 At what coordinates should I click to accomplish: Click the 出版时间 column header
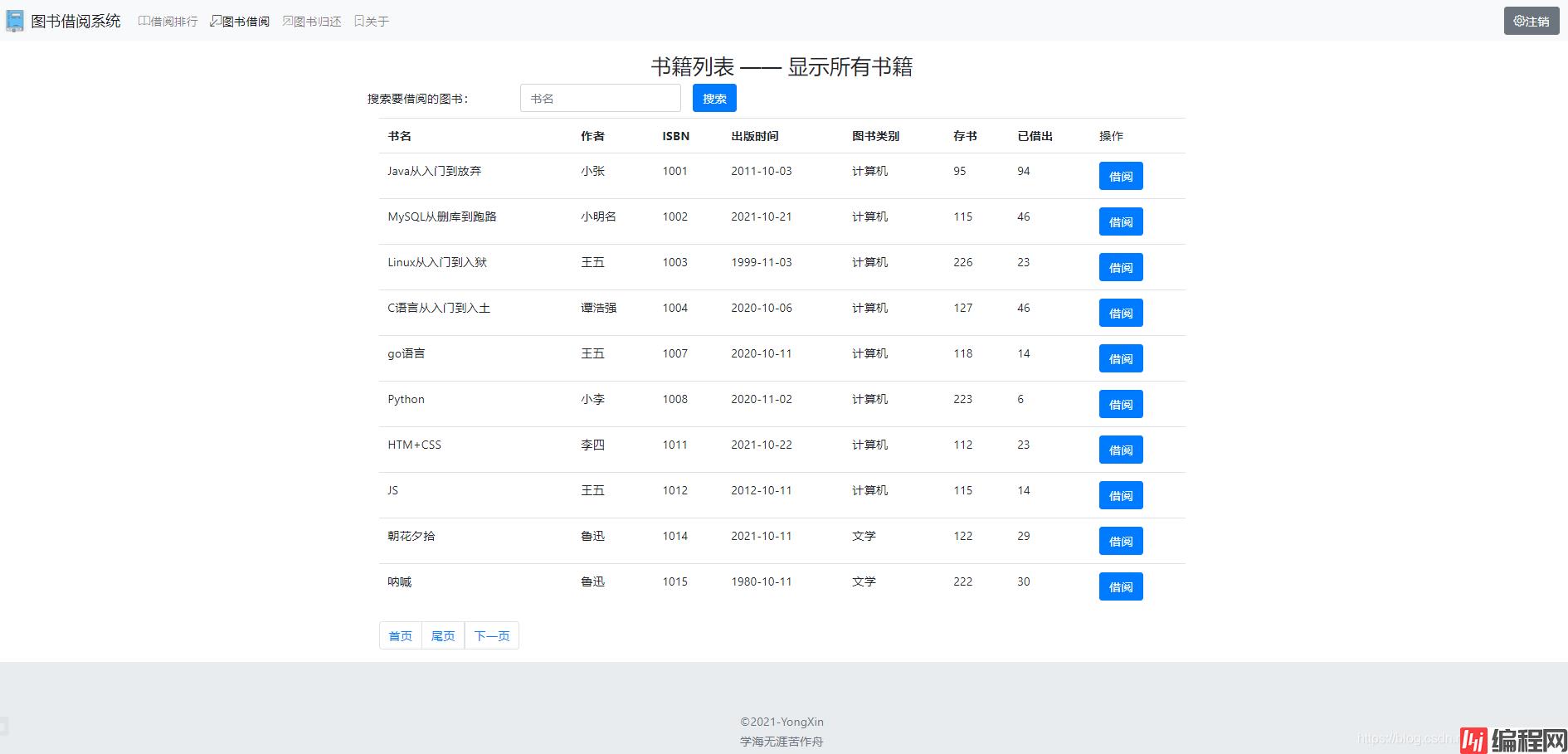(x=755, y=136)
